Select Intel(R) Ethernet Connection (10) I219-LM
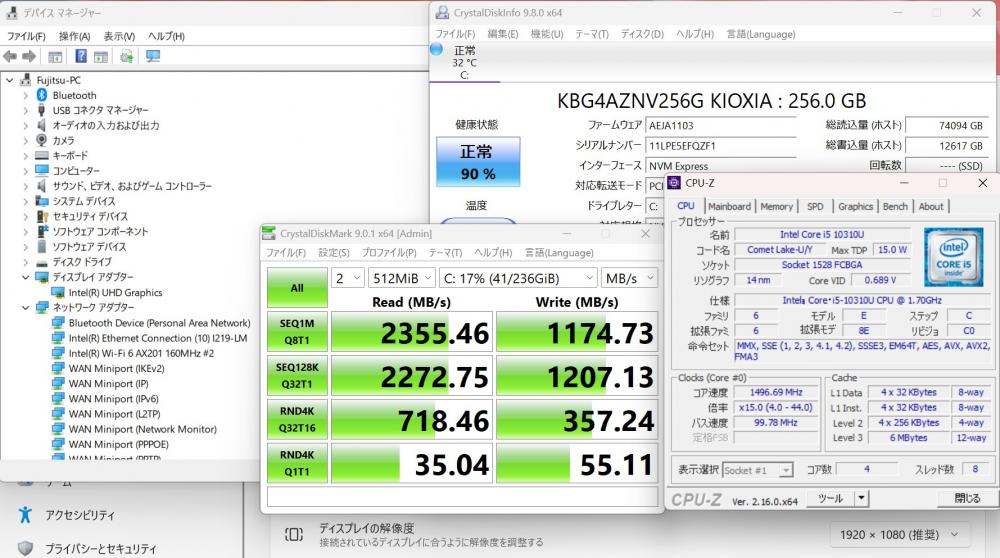Viewport: 1000px width, 558px height. (x=158, y=338)
